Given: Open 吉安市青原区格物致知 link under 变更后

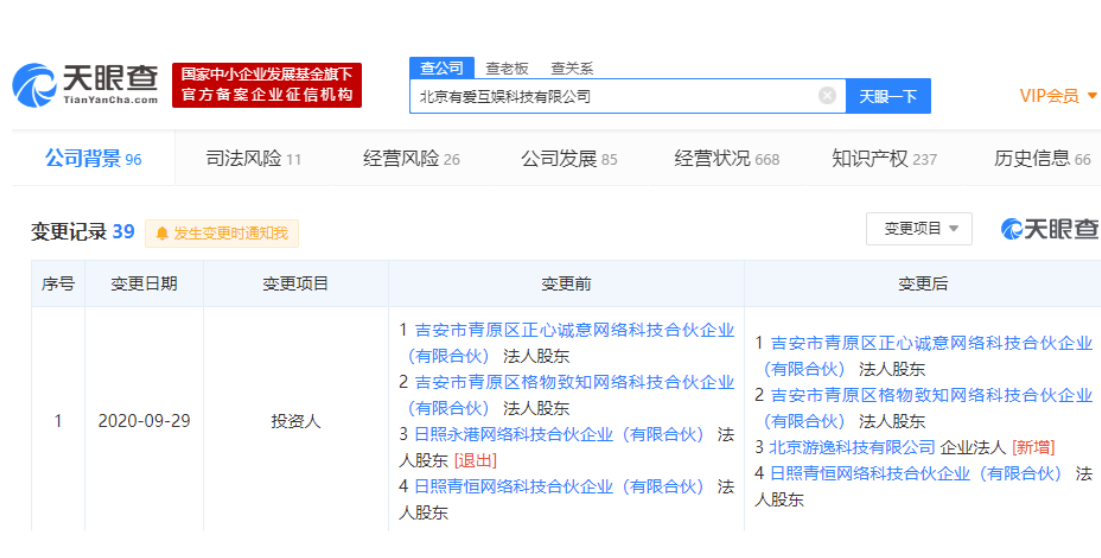Looking at the screenshot, I should [x=928, y=408].
